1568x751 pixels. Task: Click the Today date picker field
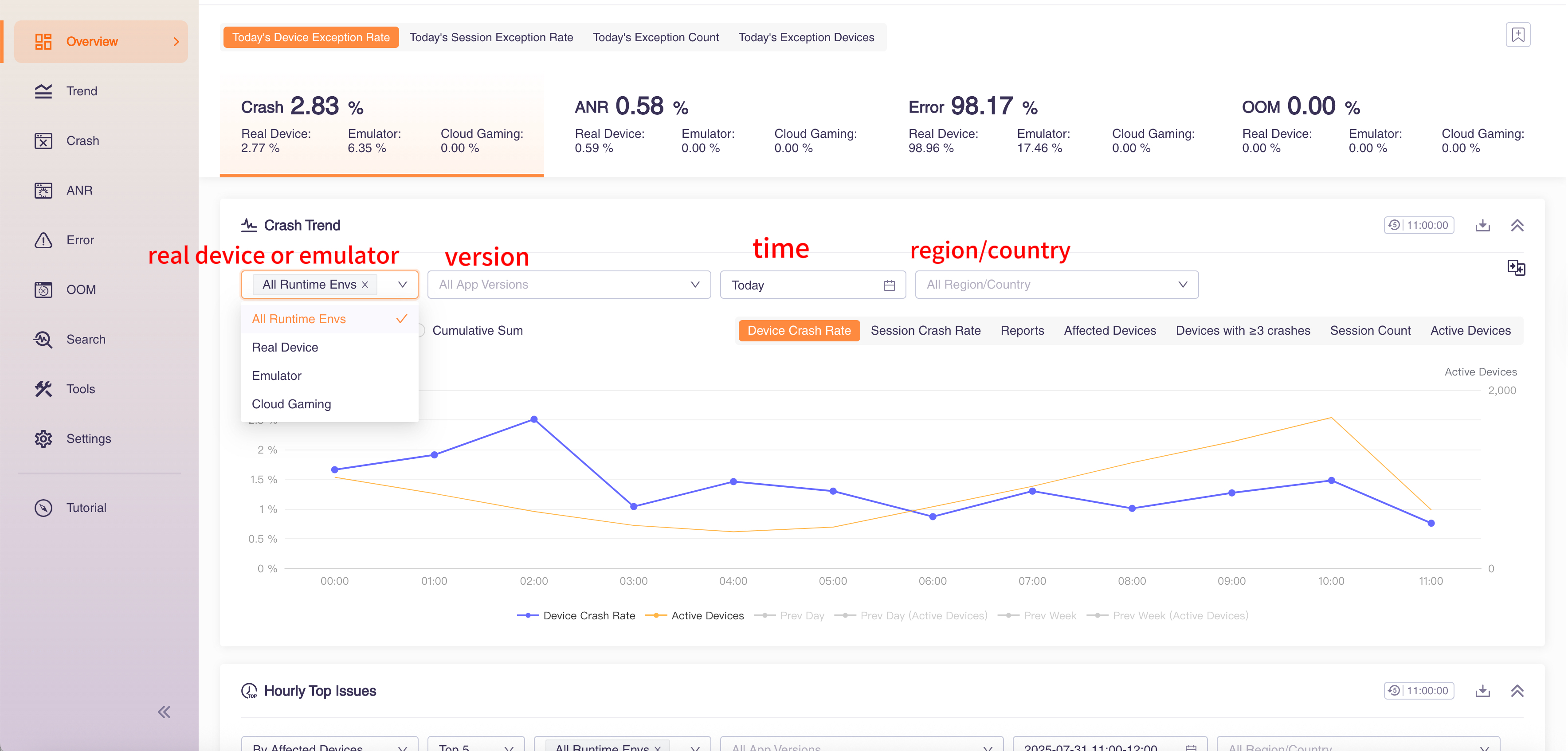pyautogui.click(x=813, y=285)
